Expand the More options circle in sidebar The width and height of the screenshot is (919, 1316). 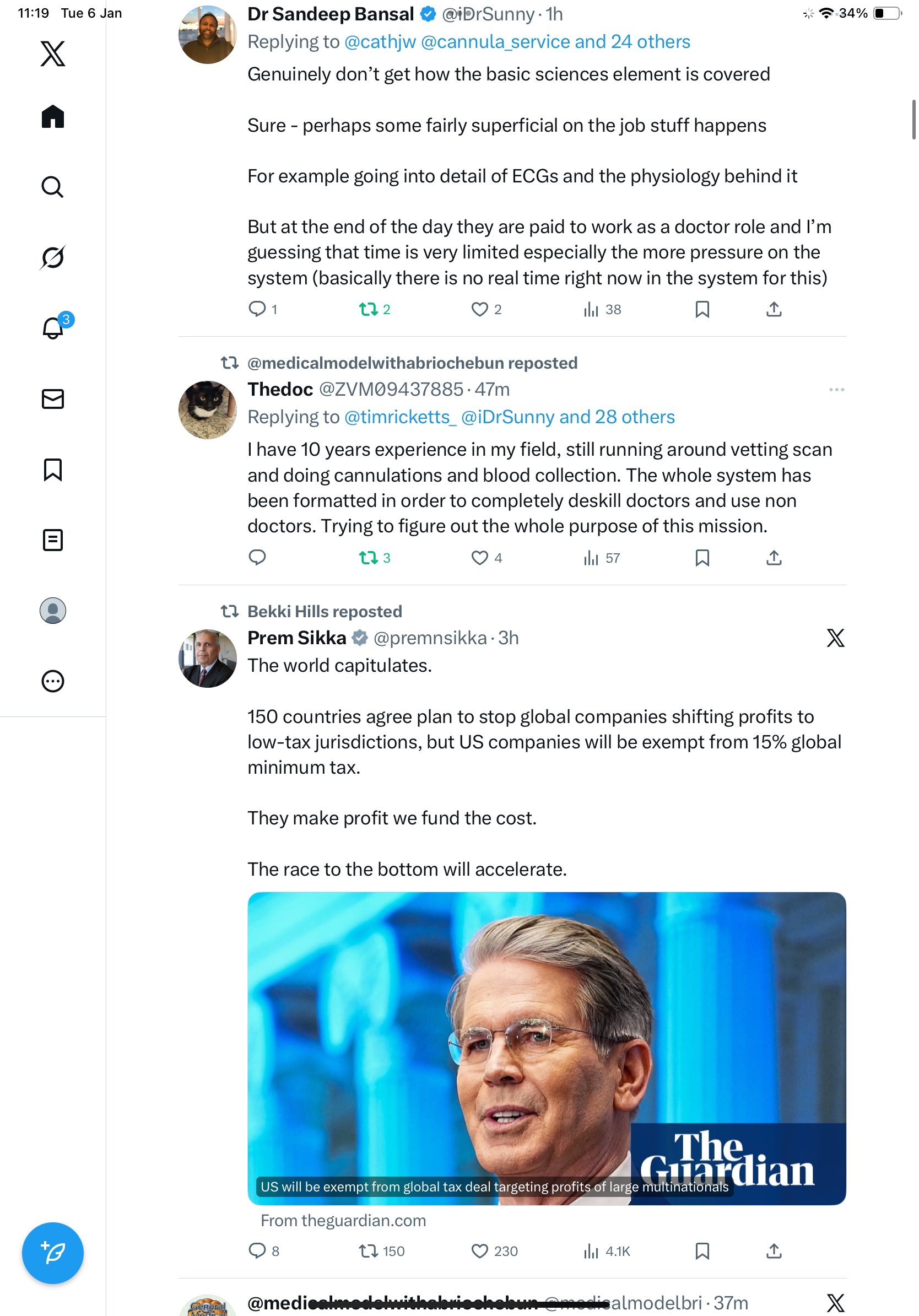pos(53,681)
